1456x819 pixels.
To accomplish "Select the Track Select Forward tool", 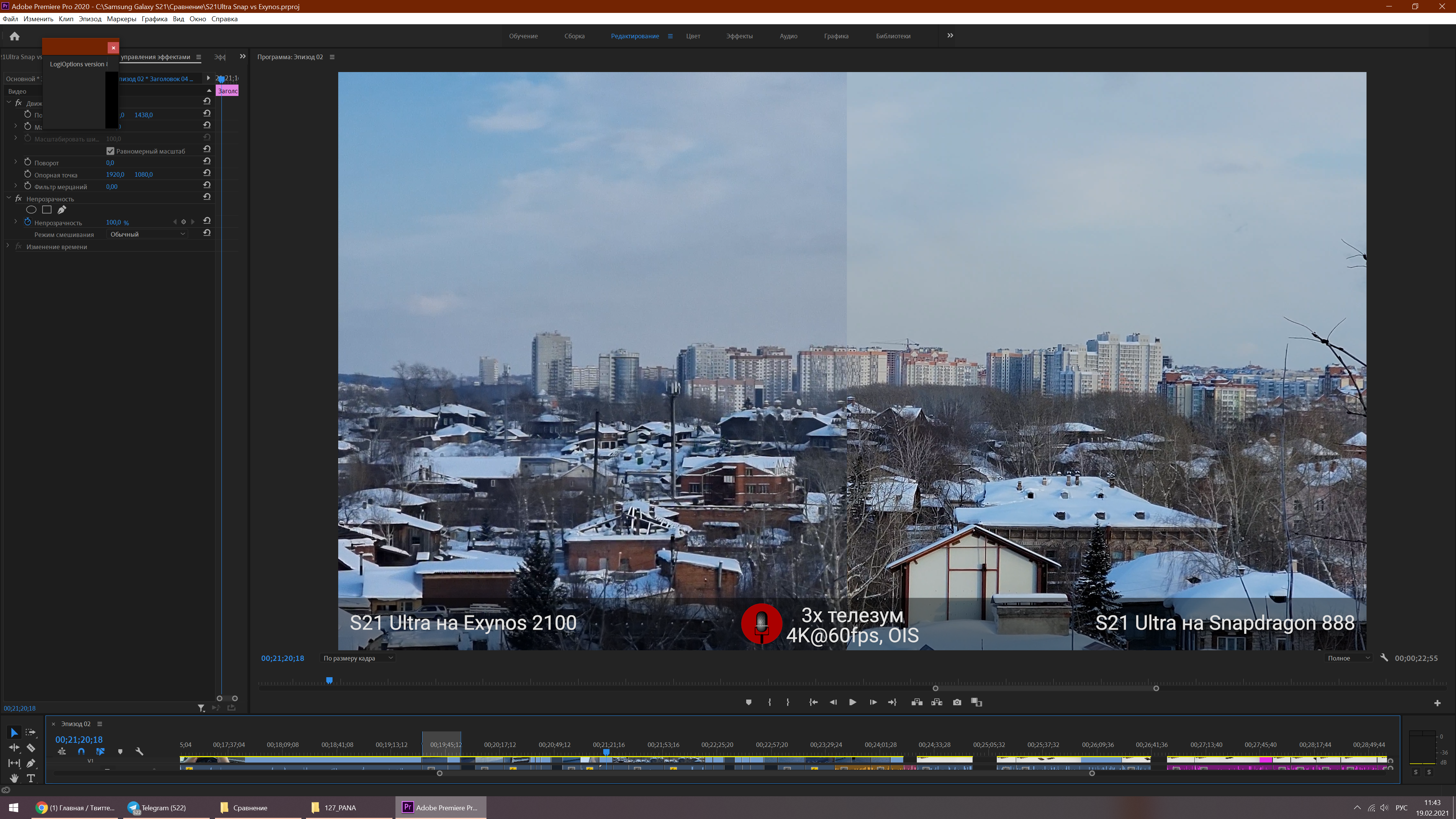I will click(30, 733).
